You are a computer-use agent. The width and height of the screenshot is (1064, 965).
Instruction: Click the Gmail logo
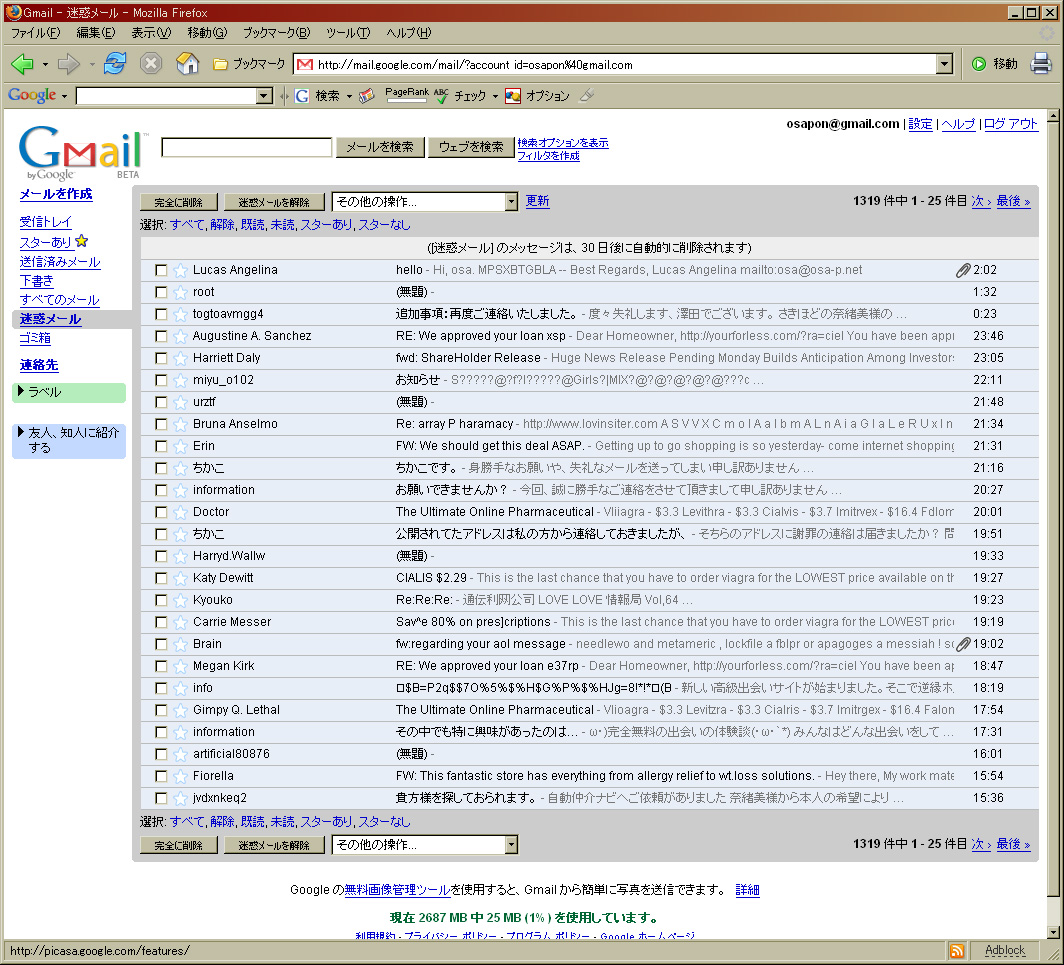click(x=82, y=151)
